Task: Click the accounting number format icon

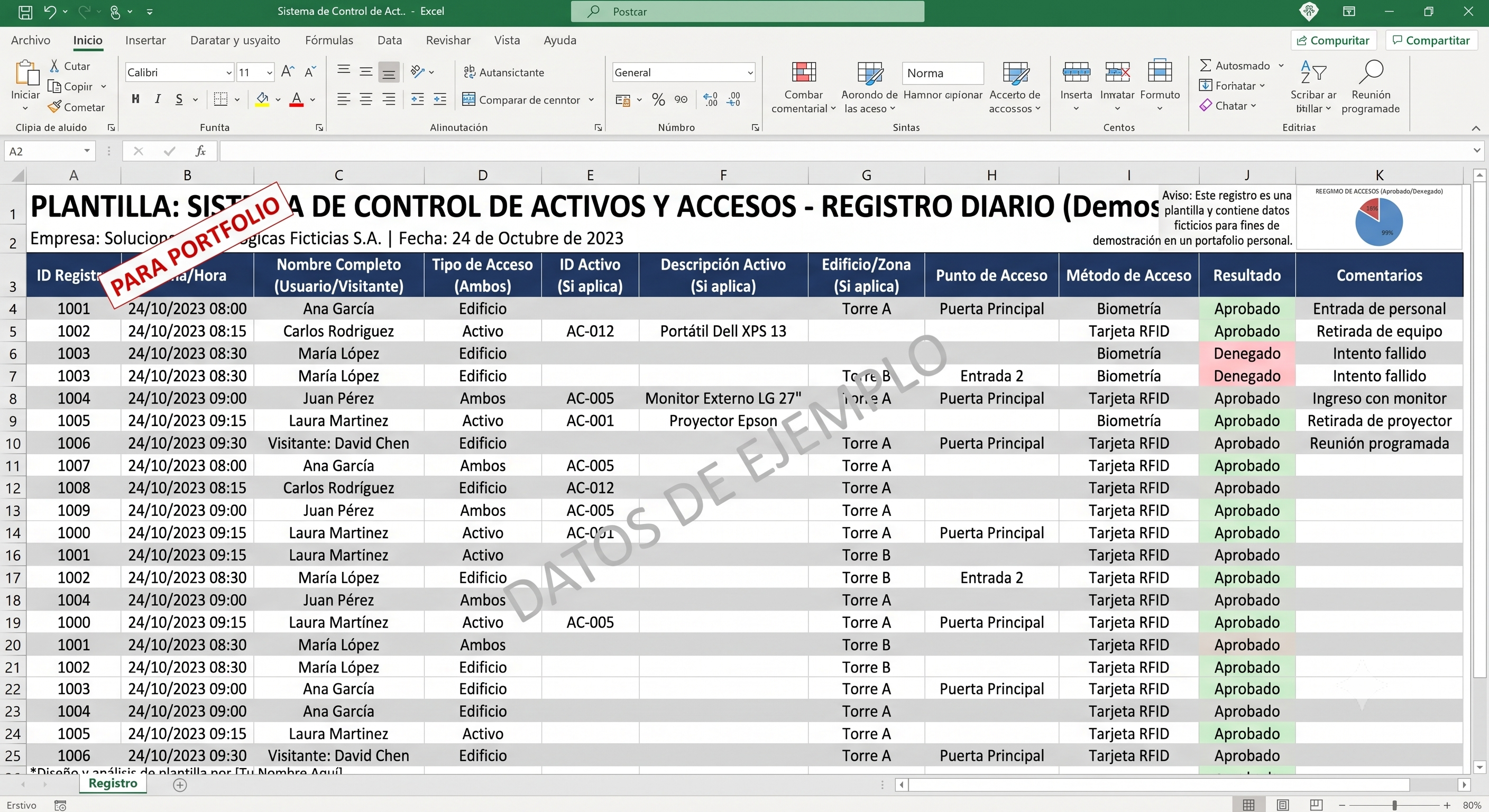Action: point(622,99)
